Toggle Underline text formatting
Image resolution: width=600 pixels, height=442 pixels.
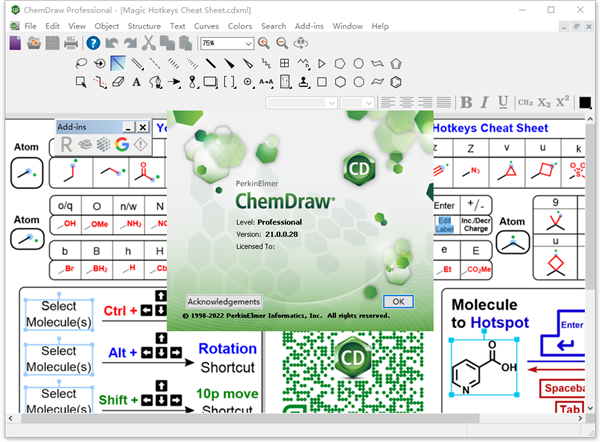pyautogui.click(x=501, y=102)
